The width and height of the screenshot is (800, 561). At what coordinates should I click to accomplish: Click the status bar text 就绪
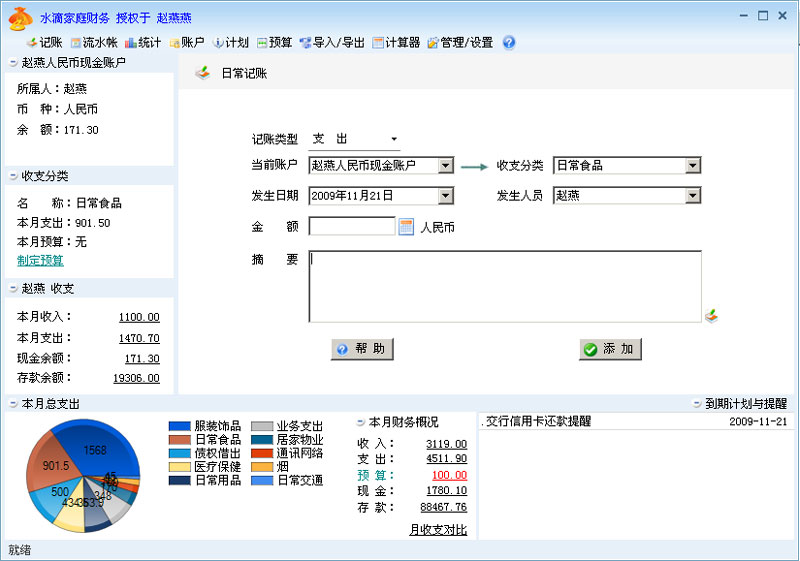(20, 550)
